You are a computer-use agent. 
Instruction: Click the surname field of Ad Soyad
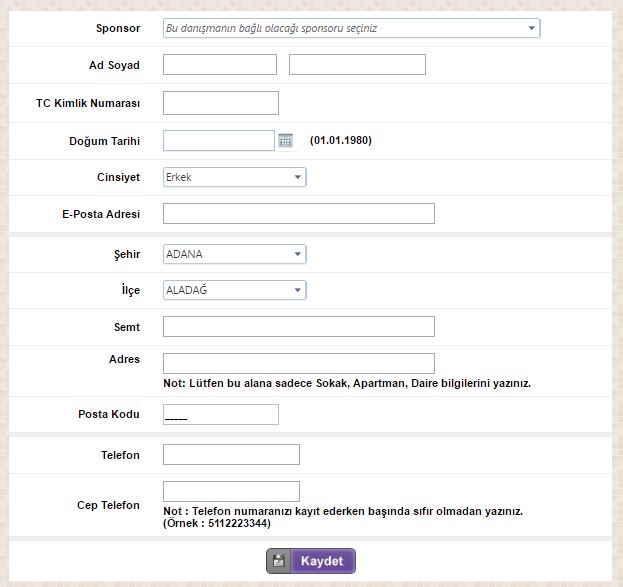[x=357, y=65]
